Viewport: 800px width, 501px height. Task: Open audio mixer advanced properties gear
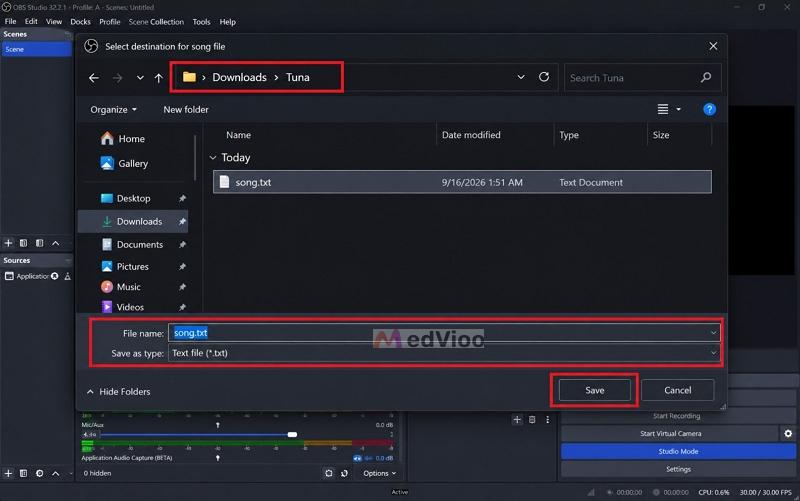coord(329,473)
